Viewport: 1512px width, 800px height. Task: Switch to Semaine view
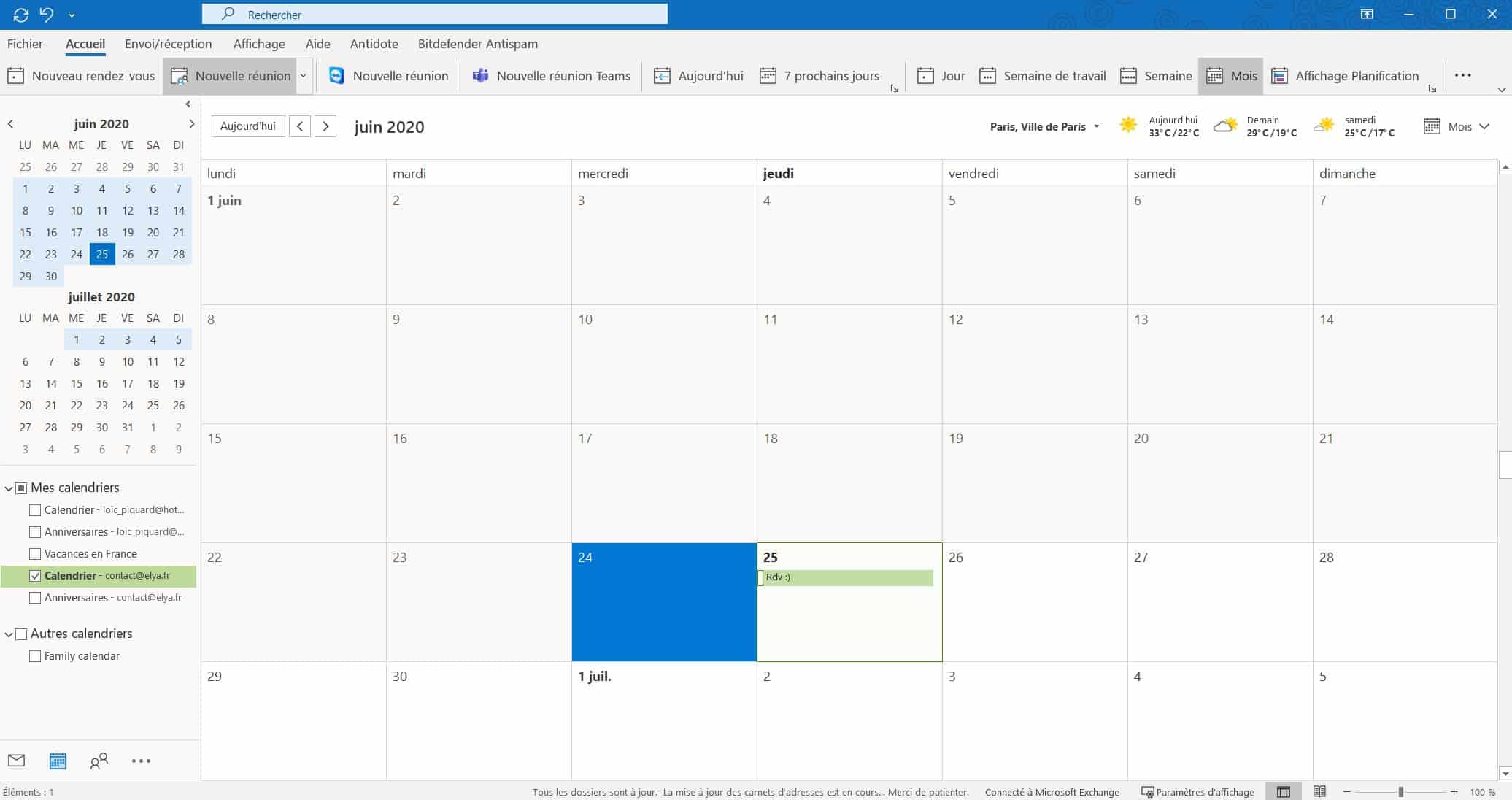click(1156, 76)
